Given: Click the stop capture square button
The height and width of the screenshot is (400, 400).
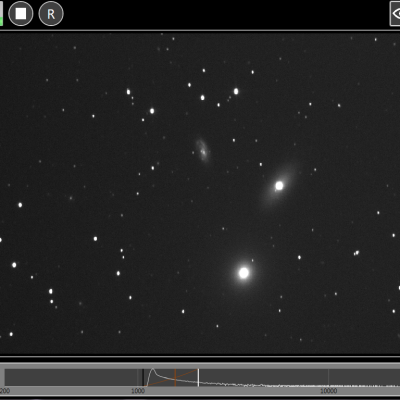Looking at the screenshot, I should (21, 14).
